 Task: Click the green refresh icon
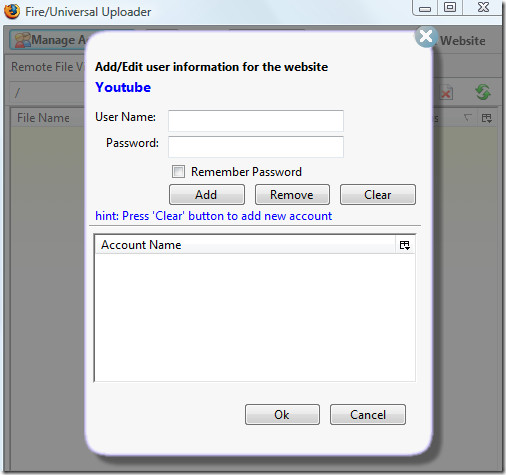[x=483, y=92]
